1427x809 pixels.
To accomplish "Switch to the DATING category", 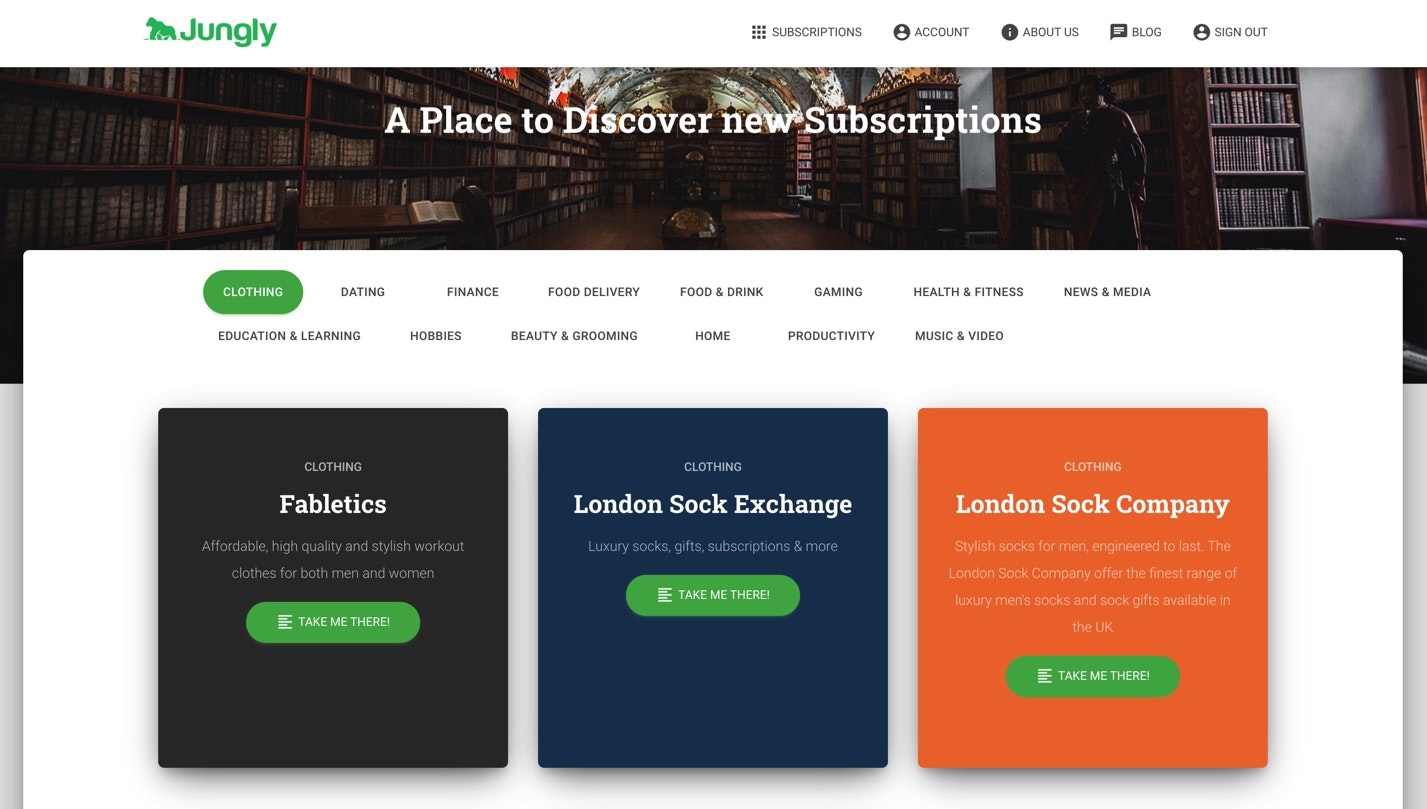I will [363, 292].
